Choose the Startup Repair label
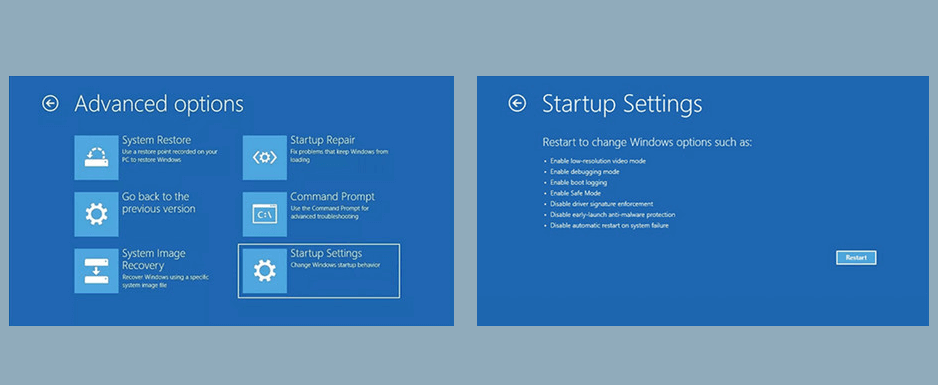Image resolution: width=938 pixels, height=385 pixels. (322, 140)
